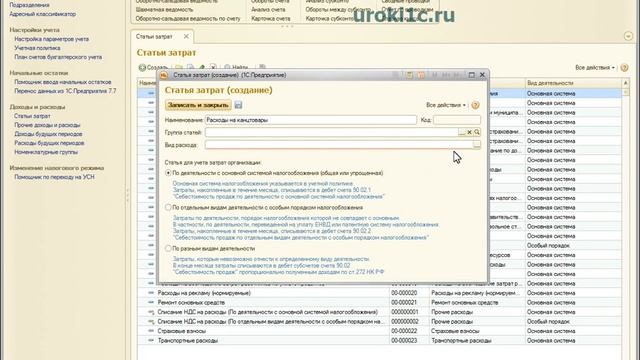Mark the item for deletion in the list toolbar
The width and height of the screenshot is (640, 360).
tap(213, 67)
